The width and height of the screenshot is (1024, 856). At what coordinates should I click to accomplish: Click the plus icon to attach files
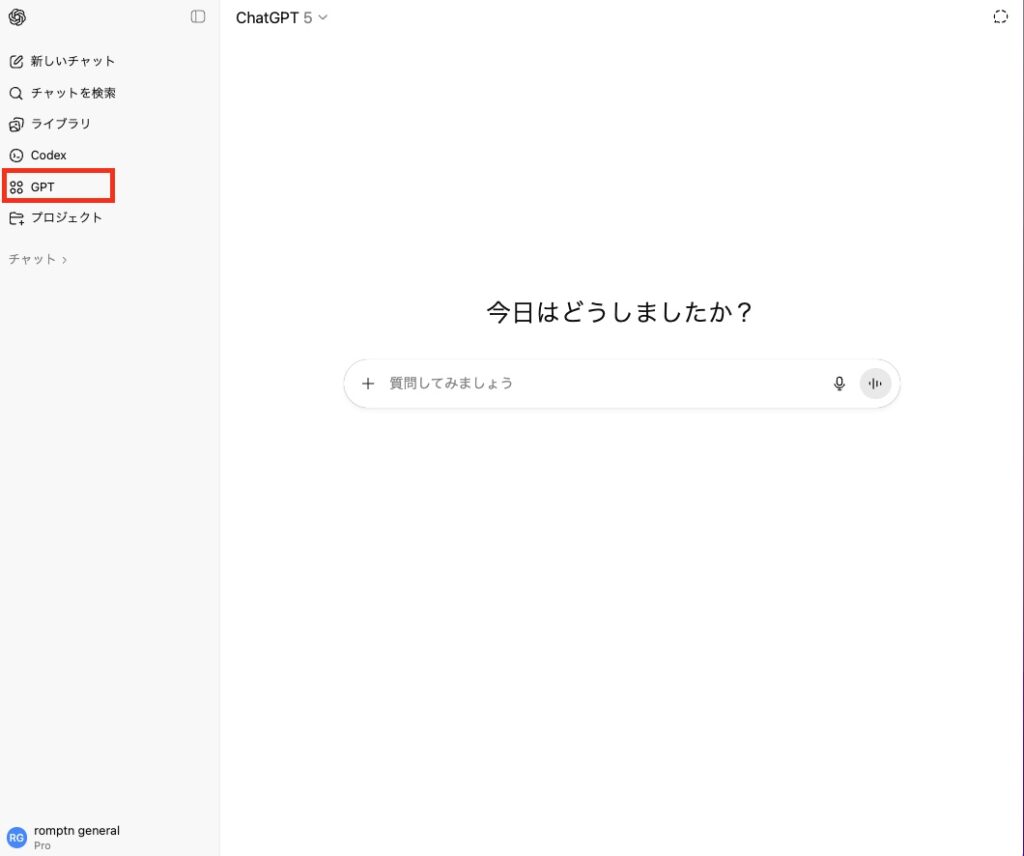pos(368,383)
